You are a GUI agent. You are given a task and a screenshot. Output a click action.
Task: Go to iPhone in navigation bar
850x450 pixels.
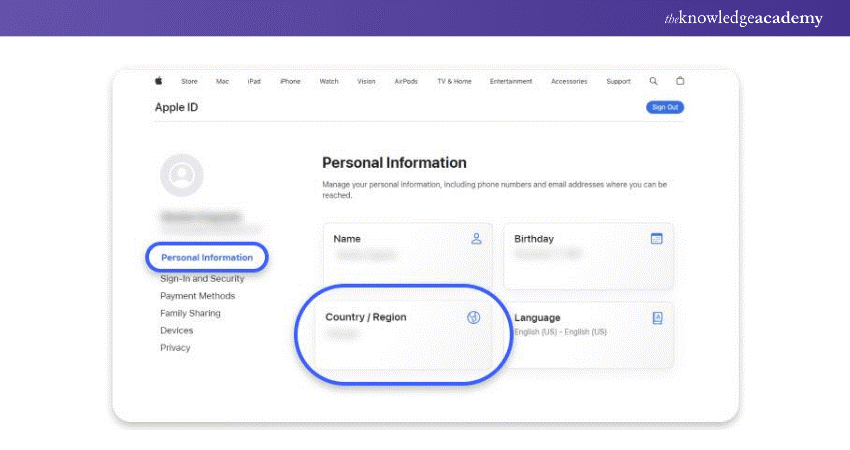pyautogui.click(x=290, y=81)
